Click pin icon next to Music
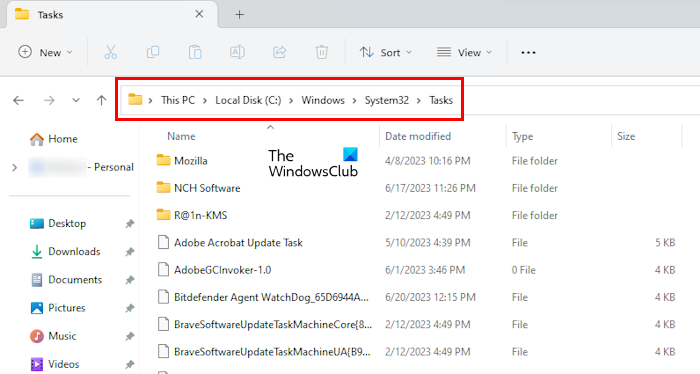This screenshot has width=700, height=374. click(x=129, y=336)
